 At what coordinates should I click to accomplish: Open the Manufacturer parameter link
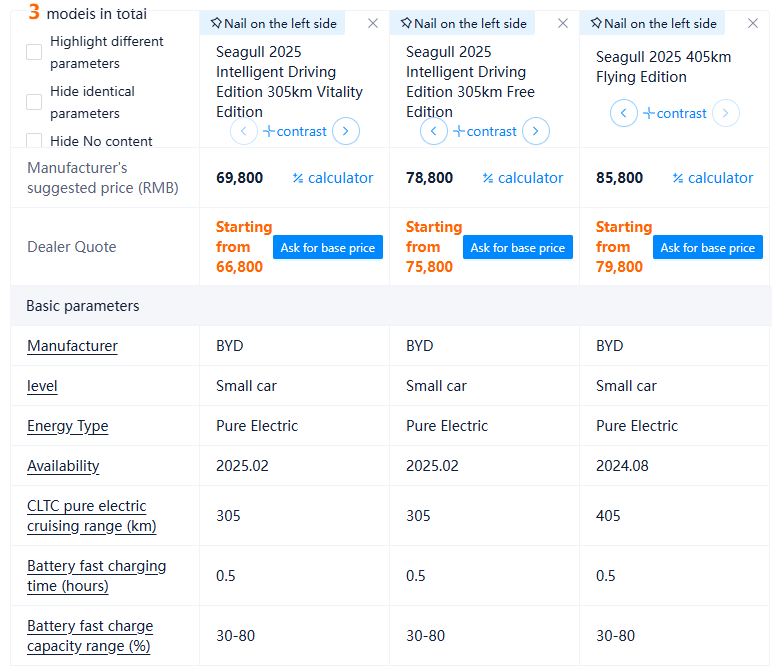(72, 346)
